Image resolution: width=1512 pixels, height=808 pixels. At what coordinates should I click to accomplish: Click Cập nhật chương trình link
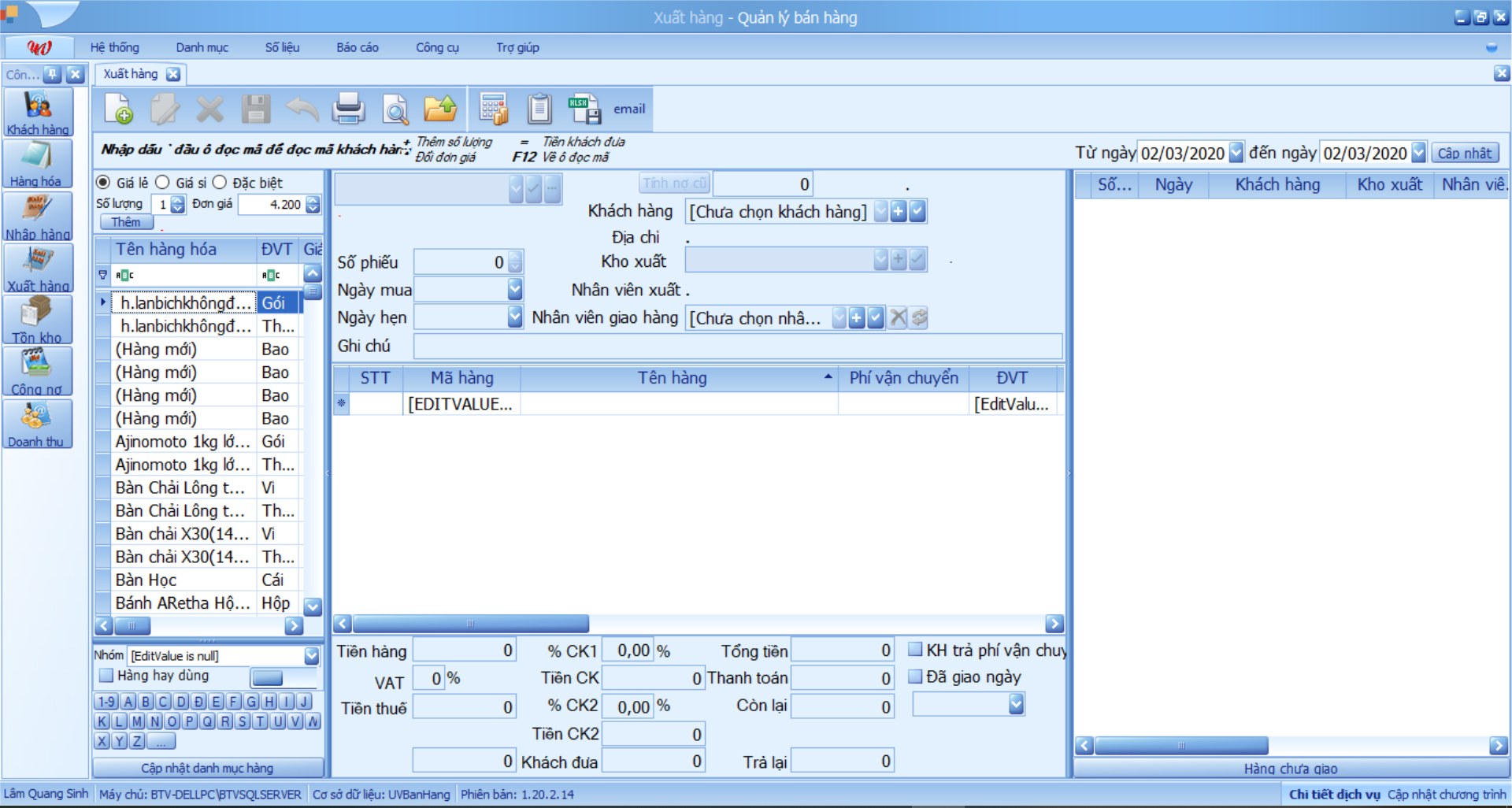click(x=1446, y=794)
